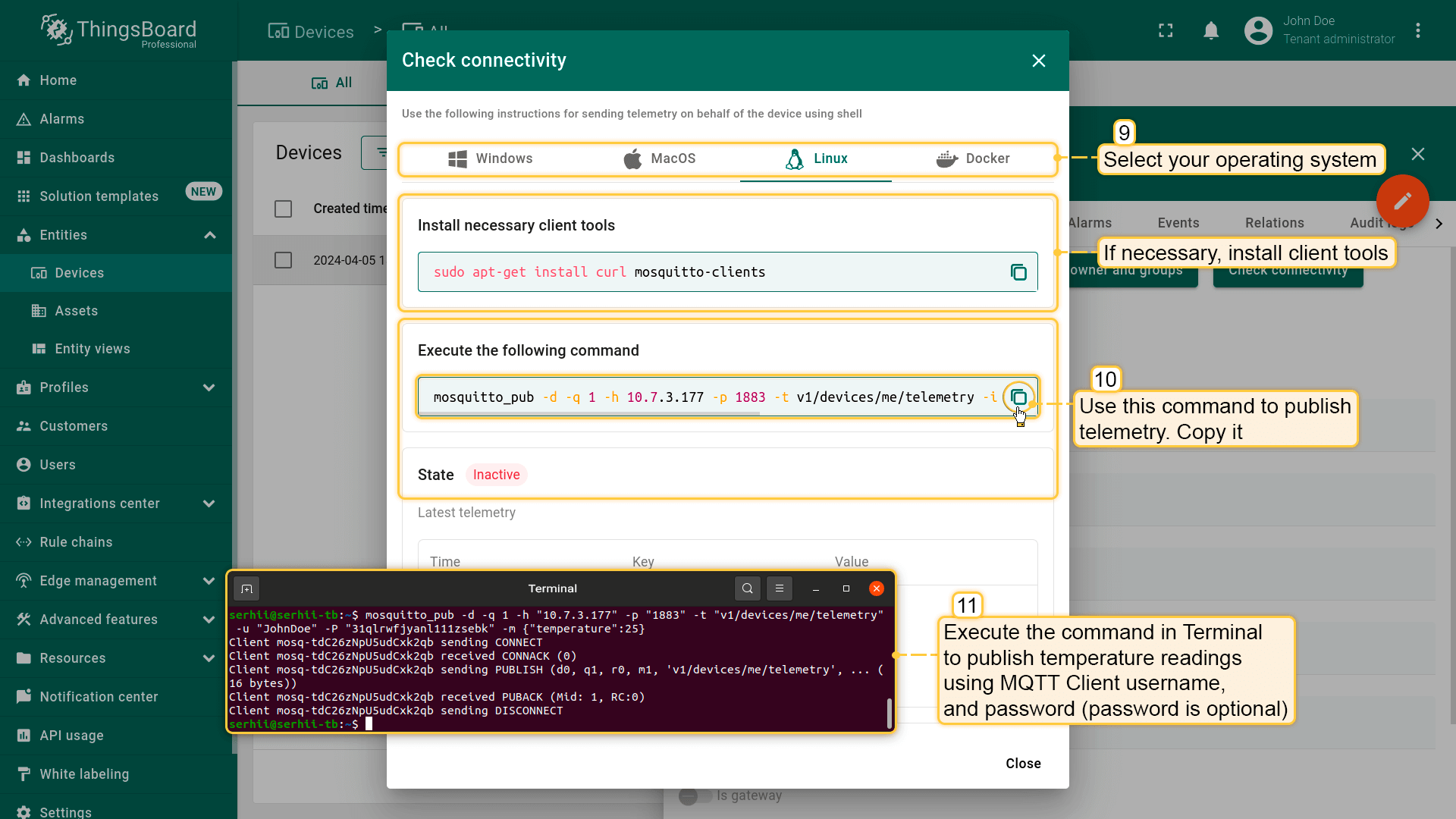Screen dimensions: 1456x819
Task: Expand the Profiles sidebar section
Action: point(209,388)
